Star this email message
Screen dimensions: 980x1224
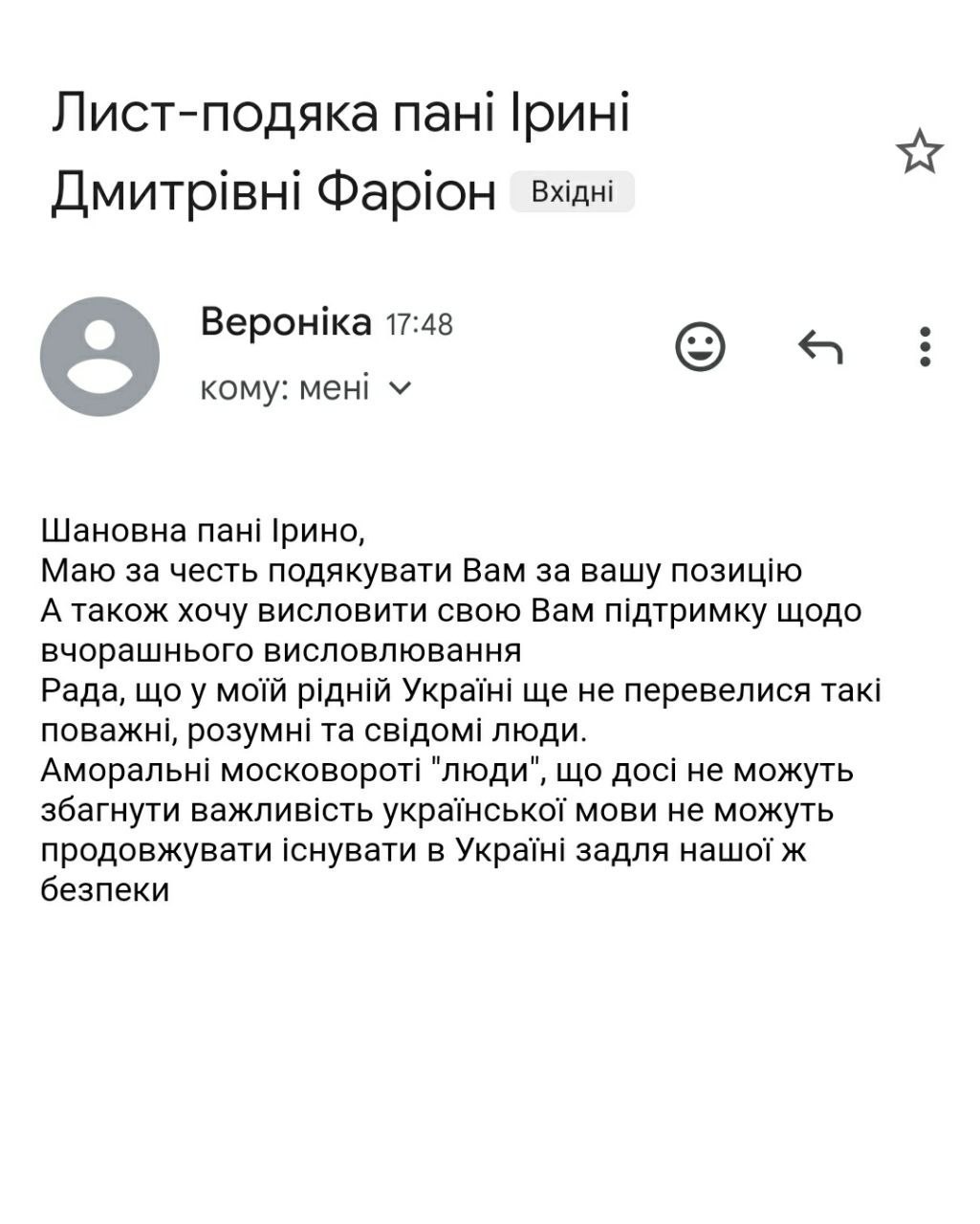pyautogui.click(x=919, y=153)
